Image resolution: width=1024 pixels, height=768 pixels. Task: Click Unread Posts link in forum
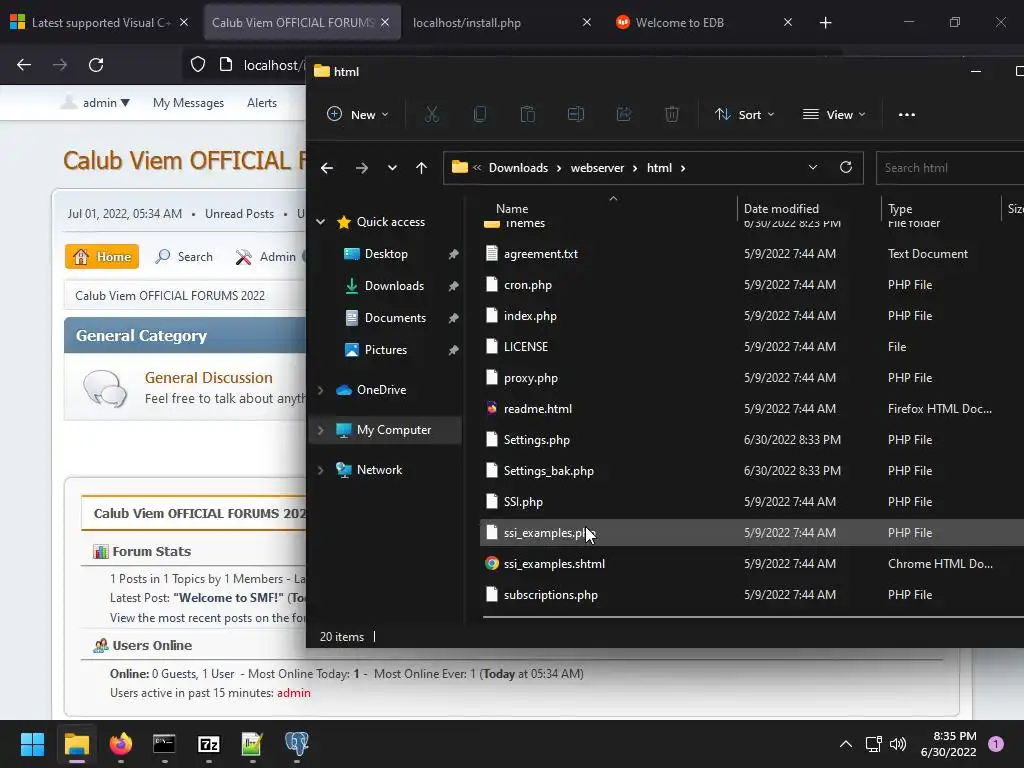239,214
